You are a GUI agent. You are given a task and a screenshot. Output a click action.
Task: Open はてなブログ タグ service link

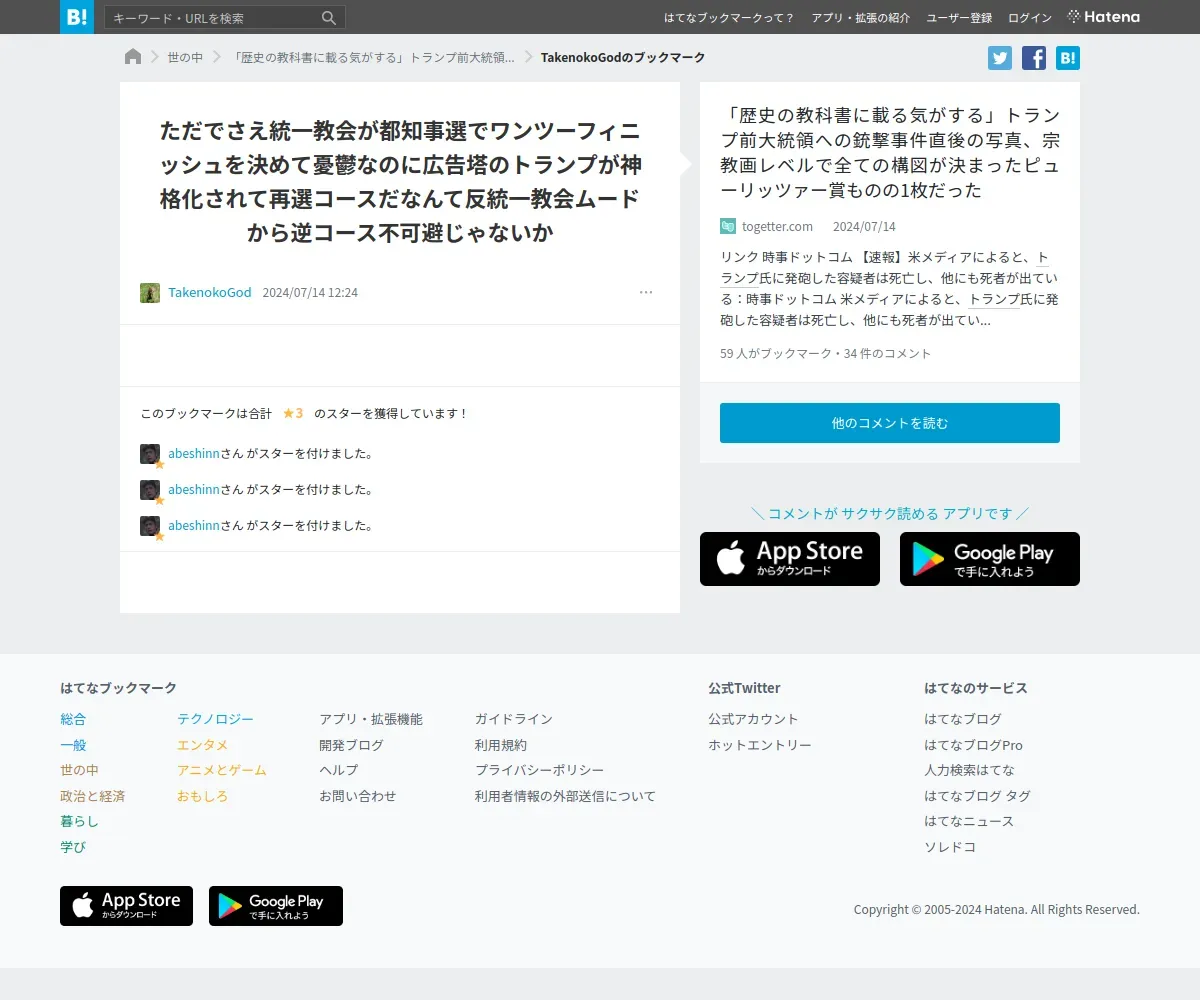977,796
